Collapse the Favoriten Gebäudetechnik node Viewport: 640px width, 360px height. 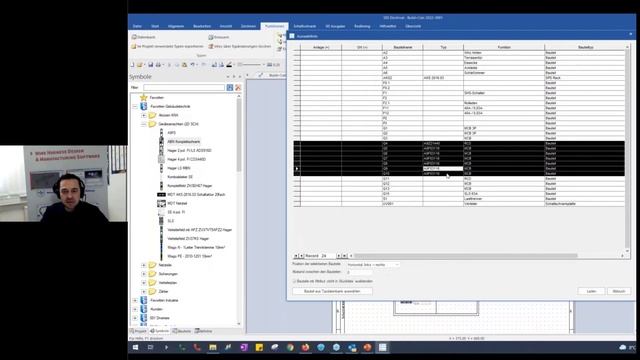tap(135, 107)
